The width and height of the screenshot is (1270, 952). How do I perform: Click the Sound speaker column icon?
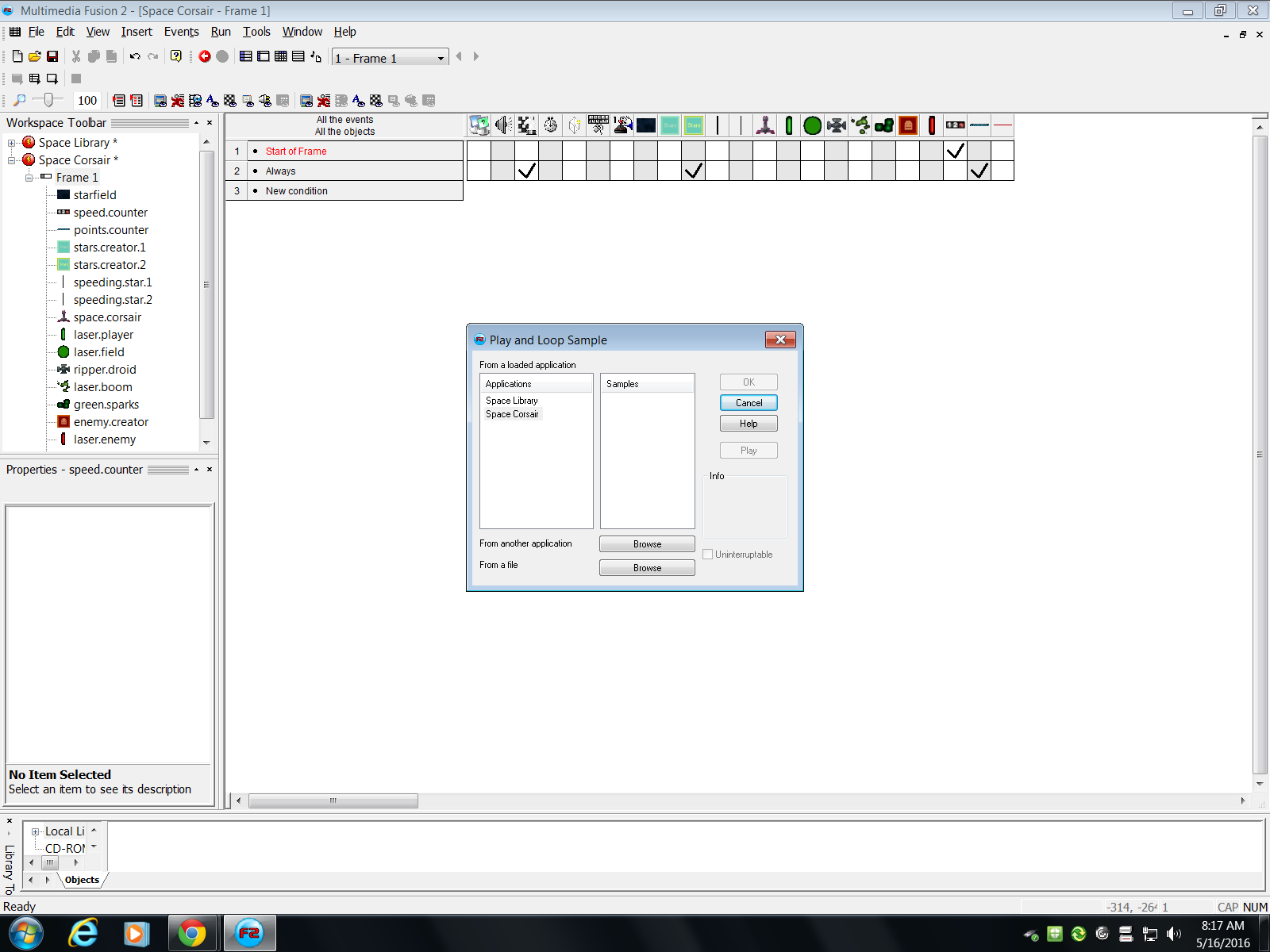503,125
